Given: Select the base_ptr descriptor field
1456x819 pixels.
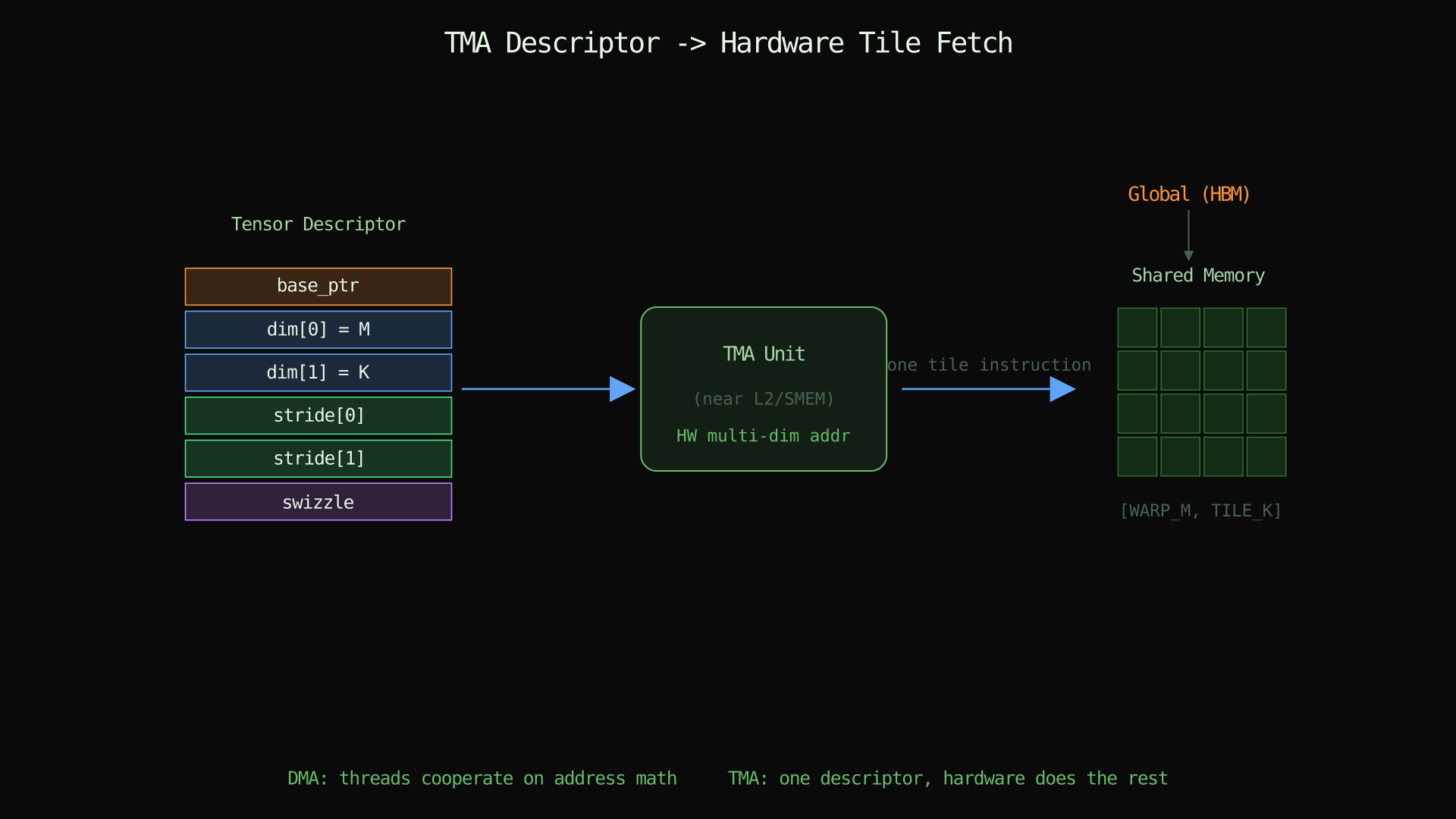Looking at the screenshot, I should pos(318,286).
